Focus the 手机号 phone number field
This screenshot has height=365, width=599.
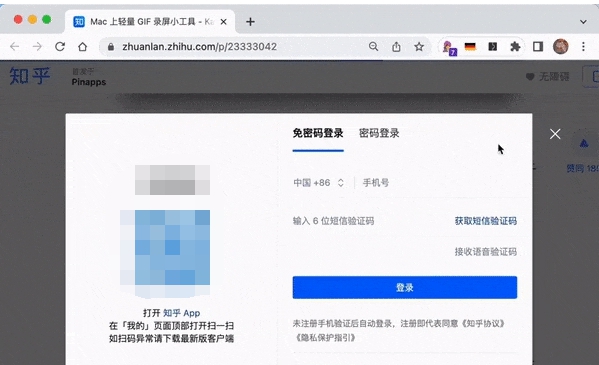click(x=439, y=183)
